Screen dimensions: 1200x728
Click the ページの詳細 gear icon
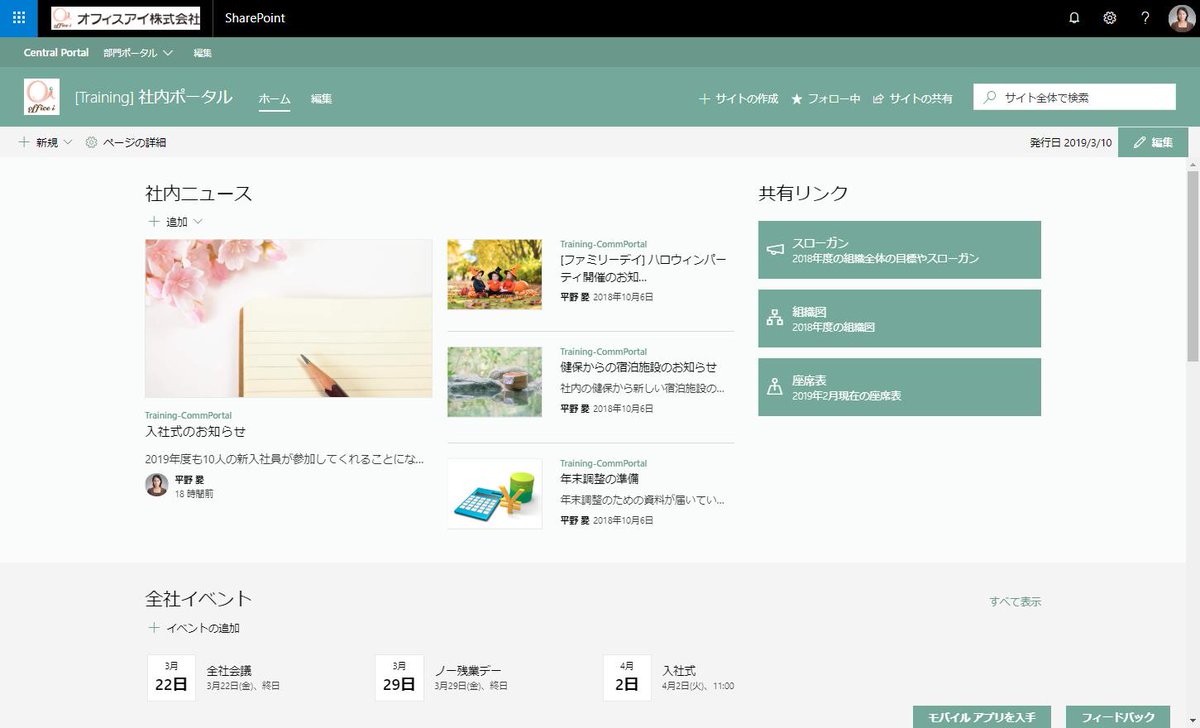pyautogui.click(x=92, y=143)
